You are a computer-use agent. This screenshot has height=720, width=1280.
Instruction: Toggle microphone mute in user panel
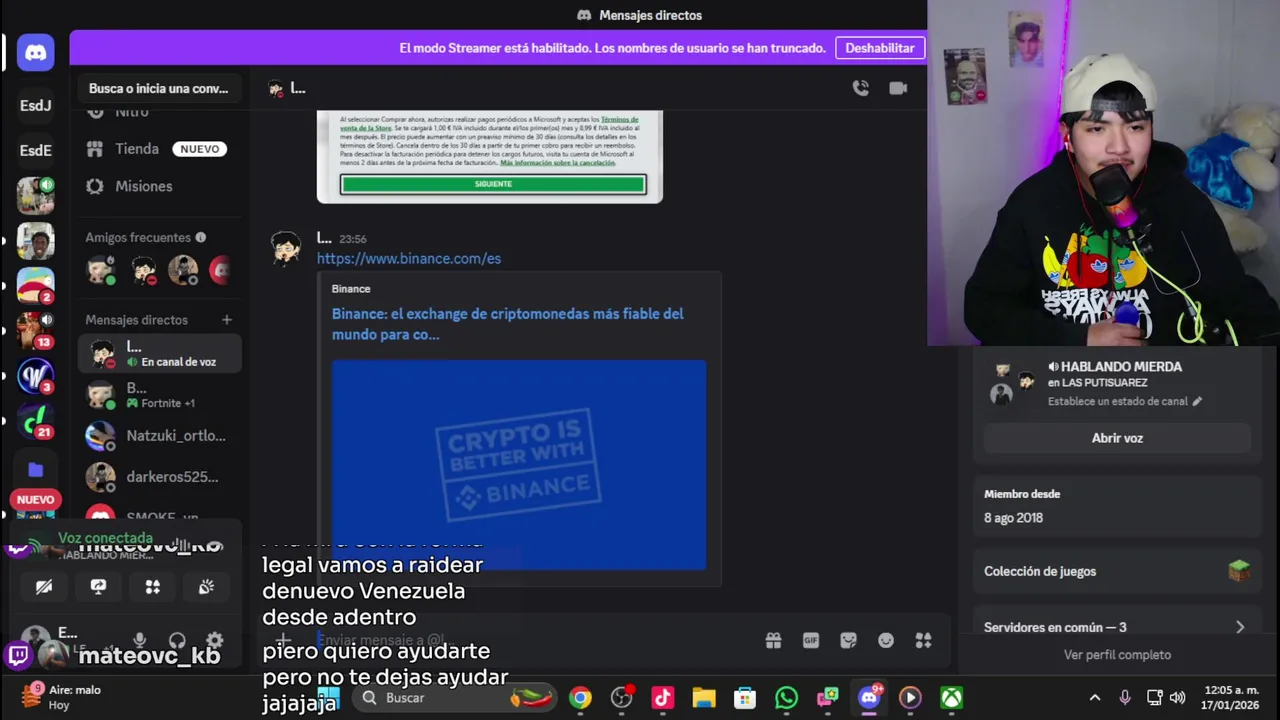tap(139, 641)
